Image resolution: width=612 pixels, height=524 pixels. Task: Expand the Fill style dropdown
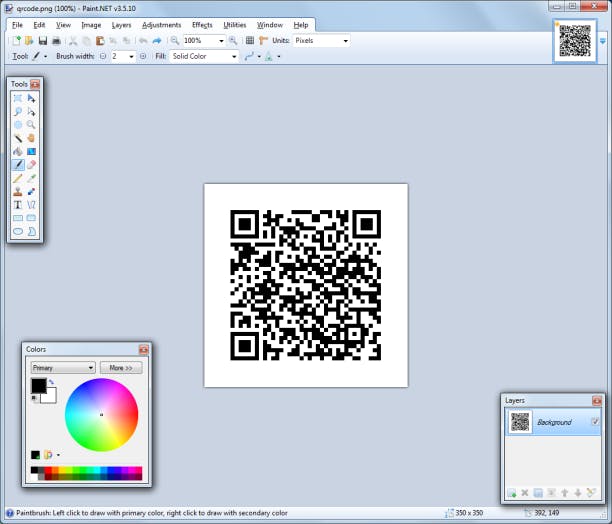[205, 57]
